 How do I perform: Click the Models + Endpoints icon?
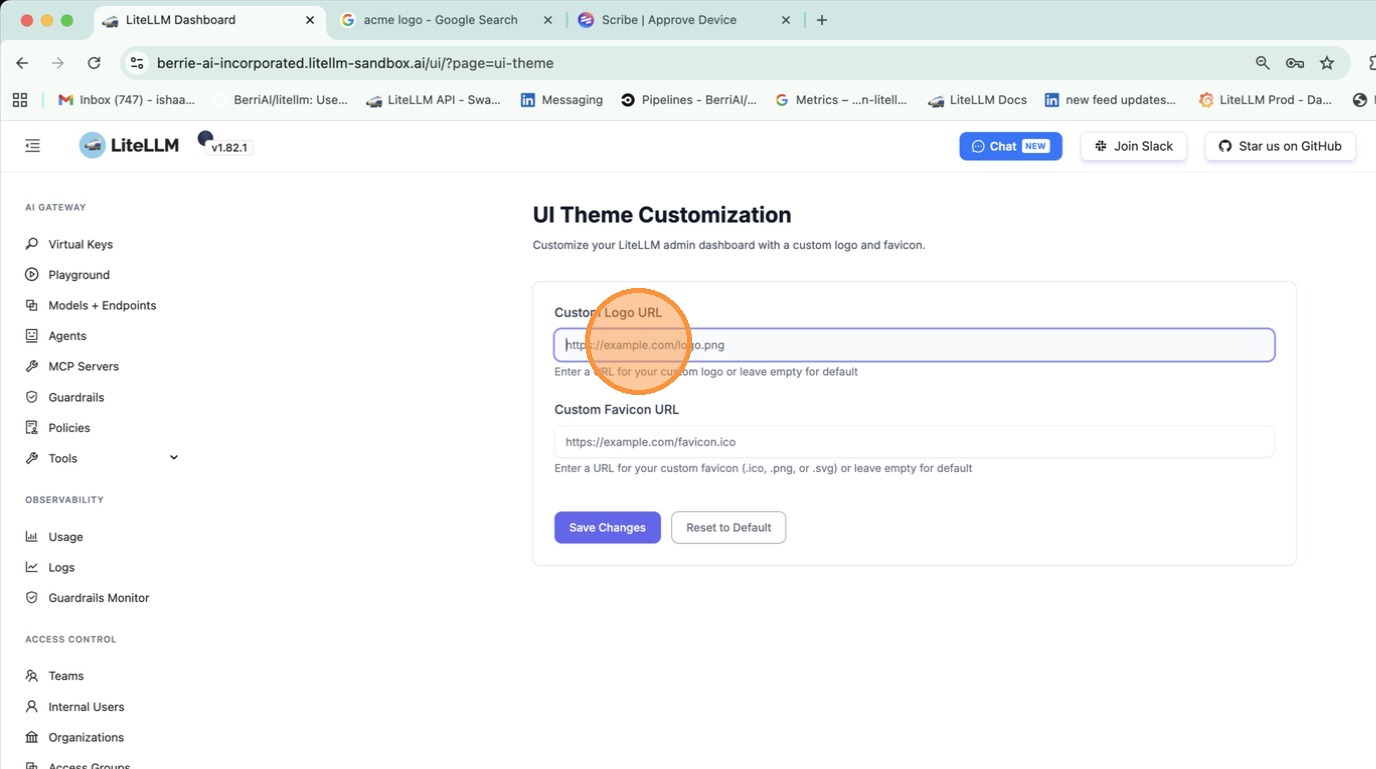32,305
